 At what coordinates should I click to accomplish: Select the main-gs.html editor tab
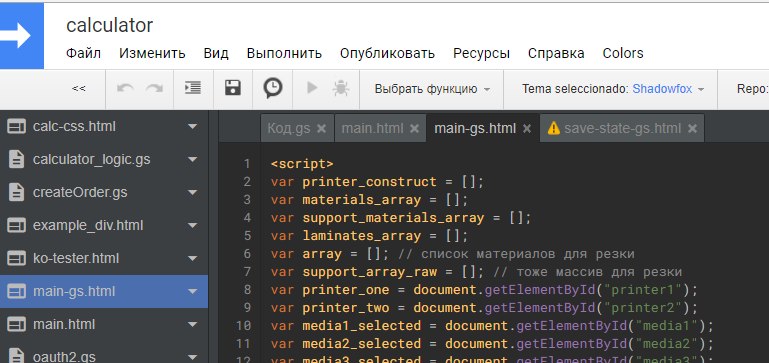(x=475, y=129)
